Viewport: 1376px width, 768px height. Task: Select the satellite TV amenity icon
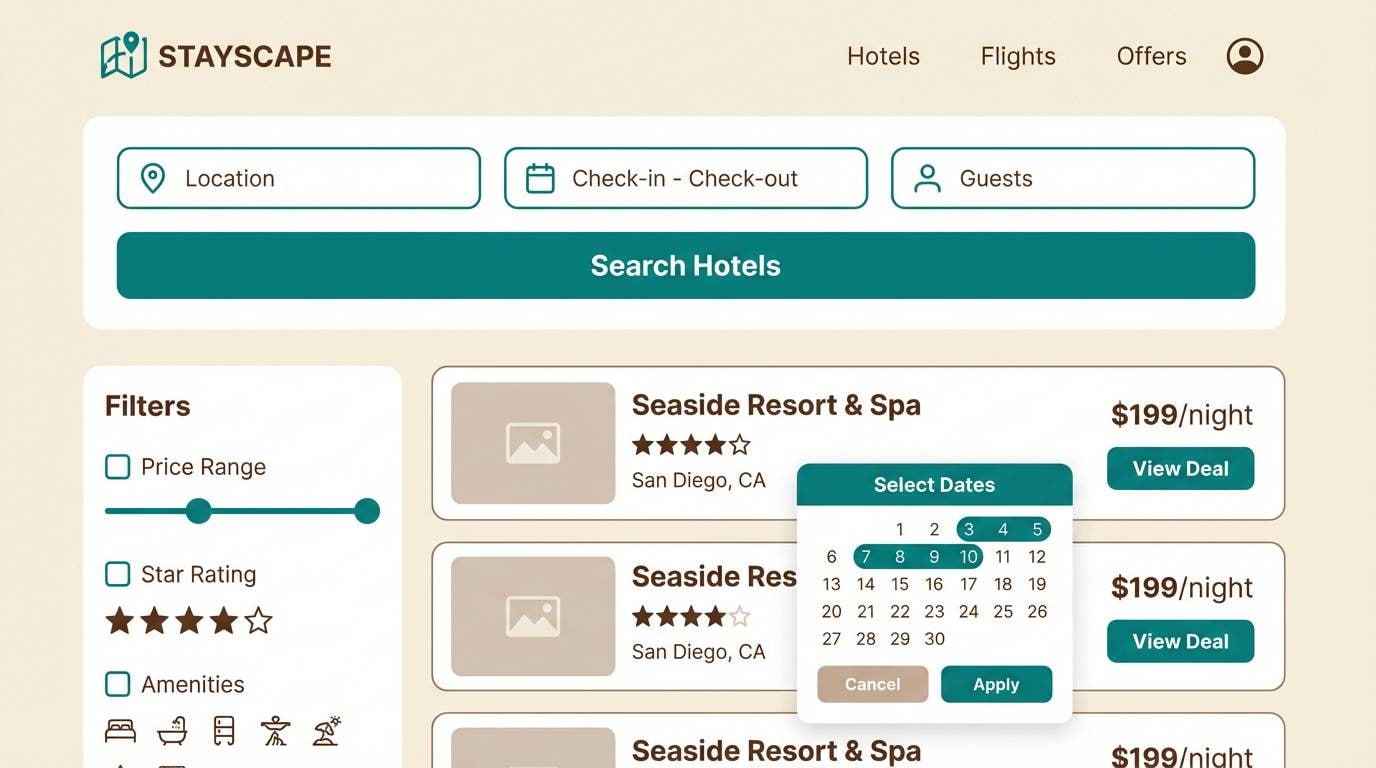tap(274, 729)
